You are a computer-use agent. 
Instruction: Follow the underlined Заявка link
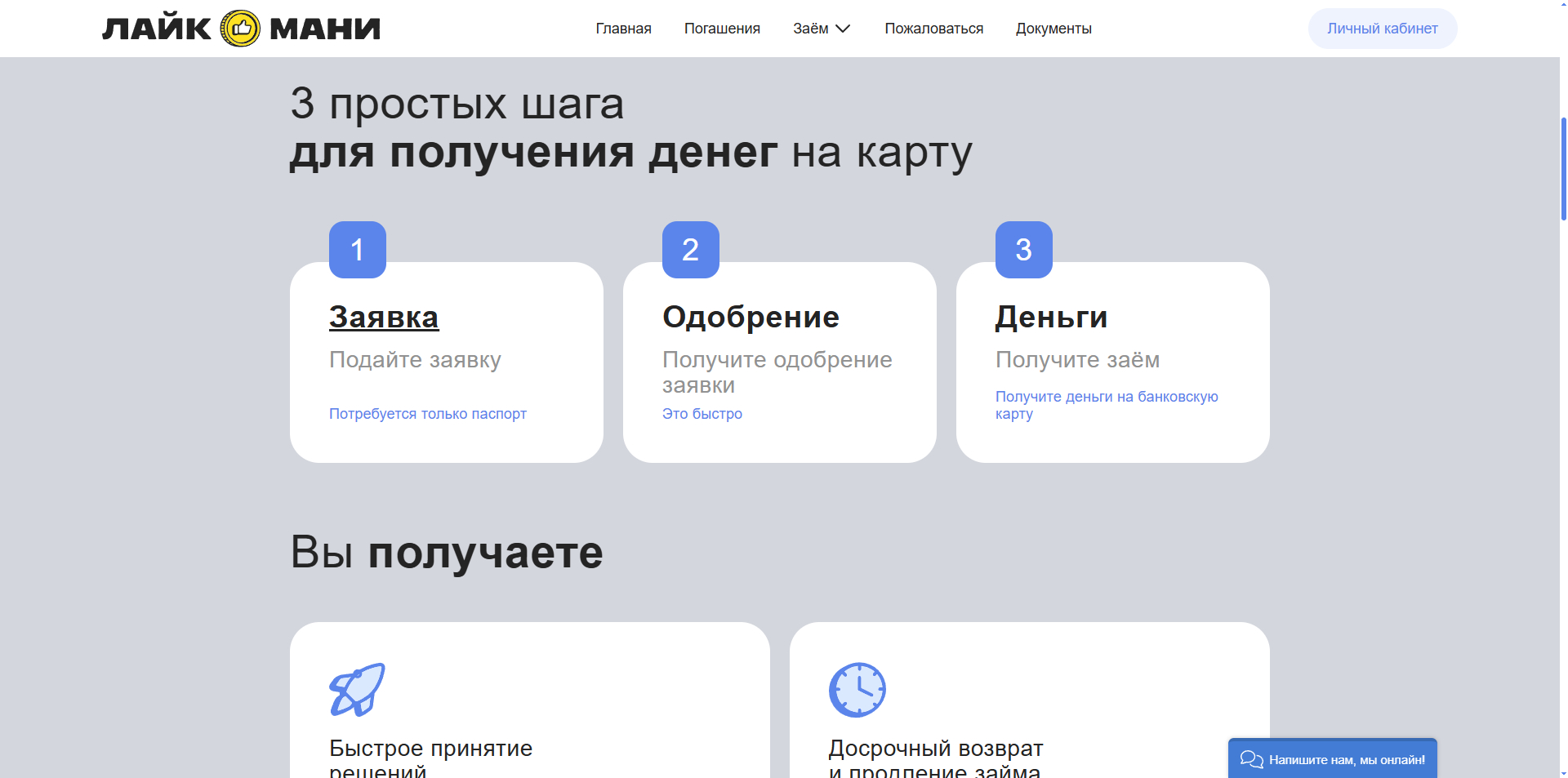click(x=383, y=317)
